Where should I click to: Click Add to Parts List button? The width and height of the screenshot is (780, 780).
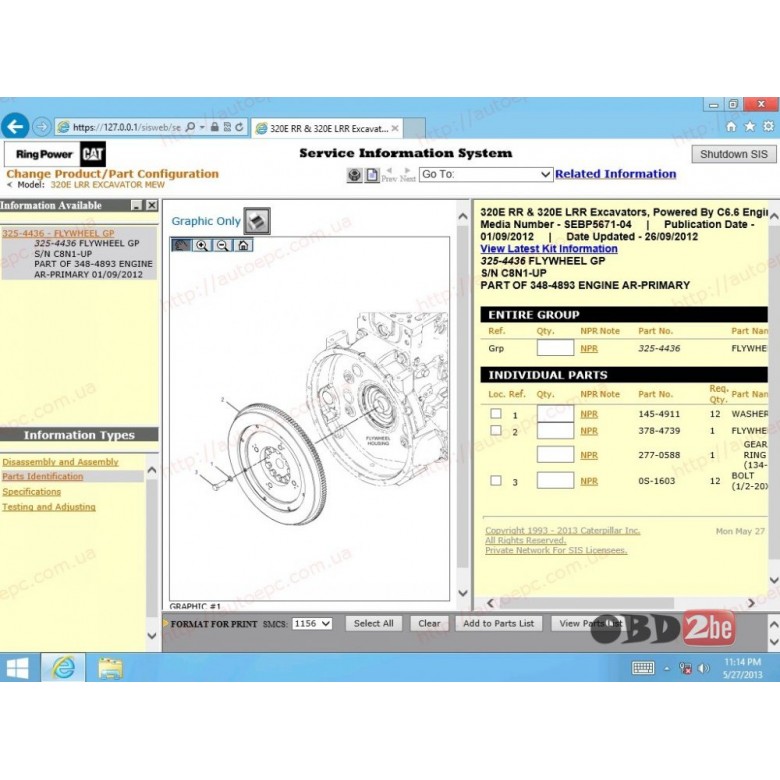[x=498, y=623]
